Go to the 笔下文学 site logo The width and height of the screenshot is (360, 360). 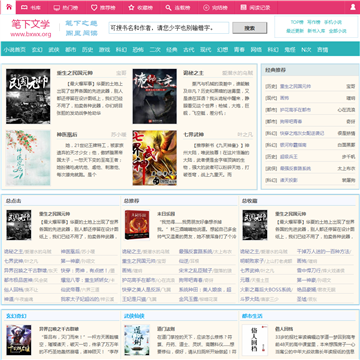coord(31,28)
